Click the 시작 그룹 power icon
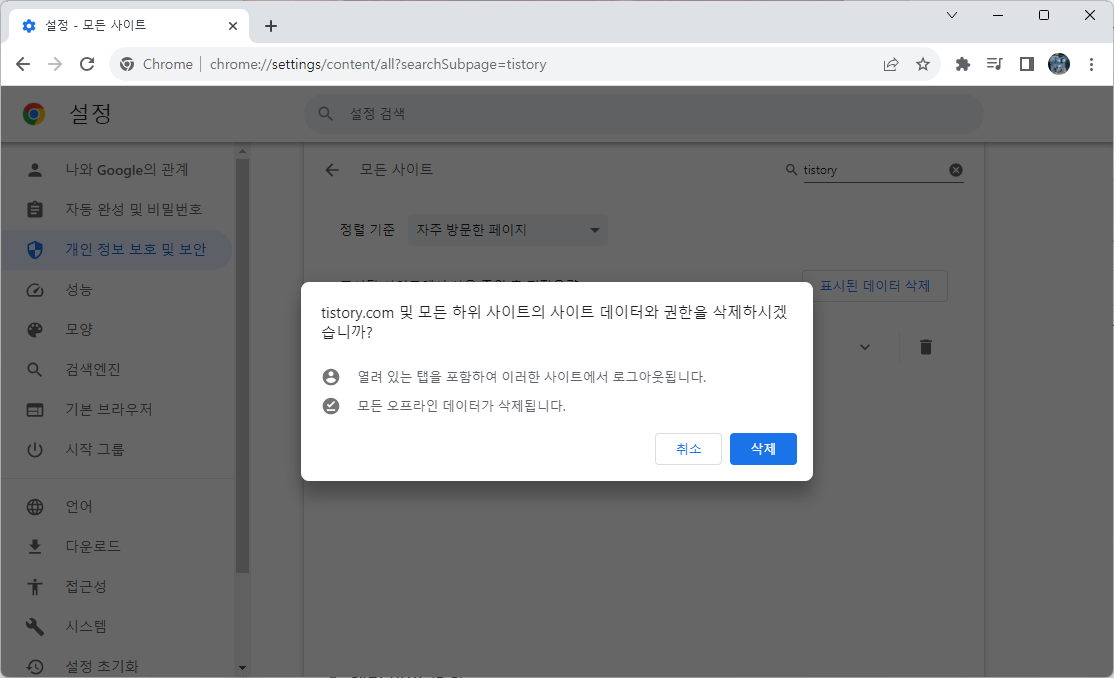The height and width of the screenshot is (678, 1114). (35, 450)
